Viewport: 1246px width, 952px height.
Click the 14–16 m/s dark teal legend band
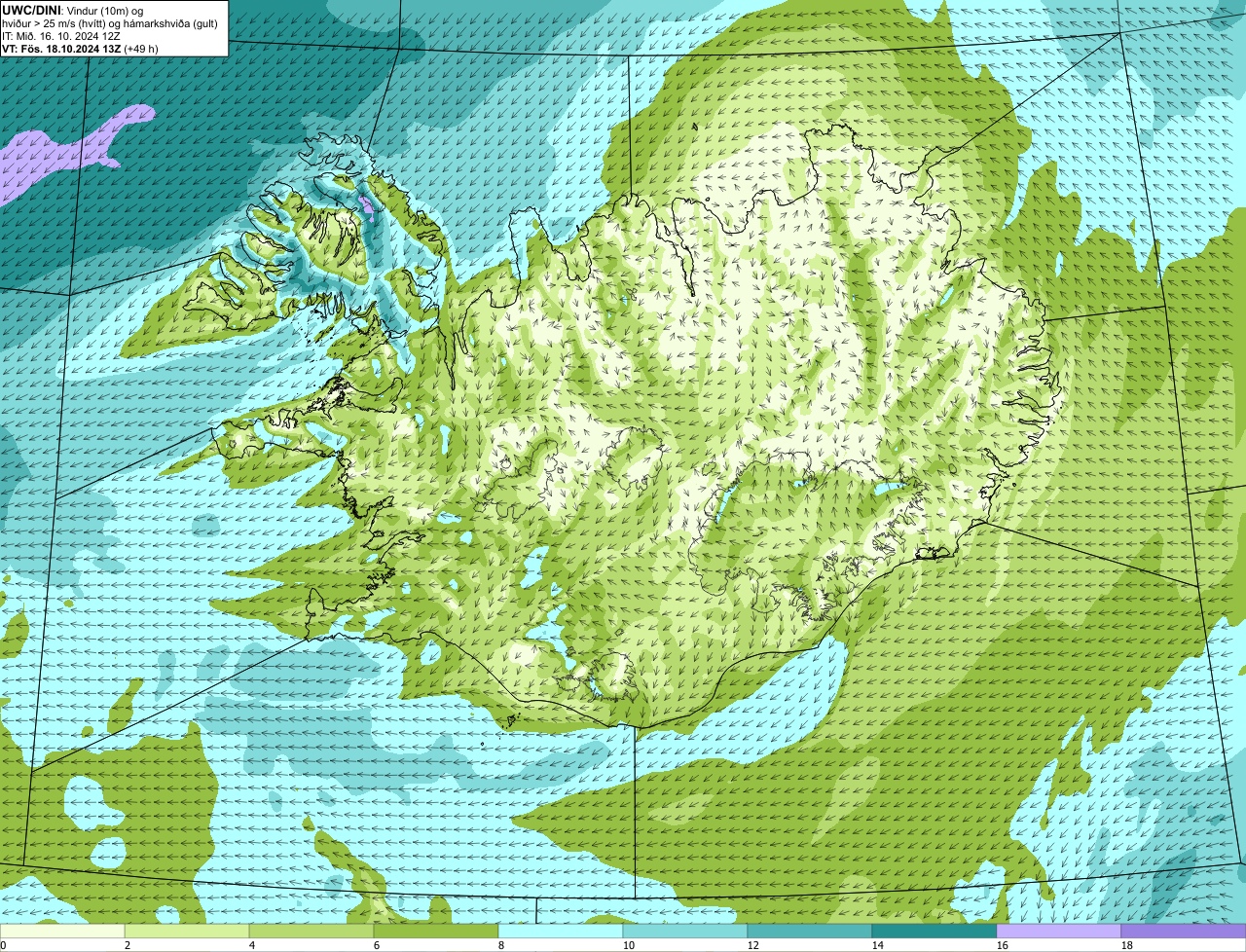934,932
